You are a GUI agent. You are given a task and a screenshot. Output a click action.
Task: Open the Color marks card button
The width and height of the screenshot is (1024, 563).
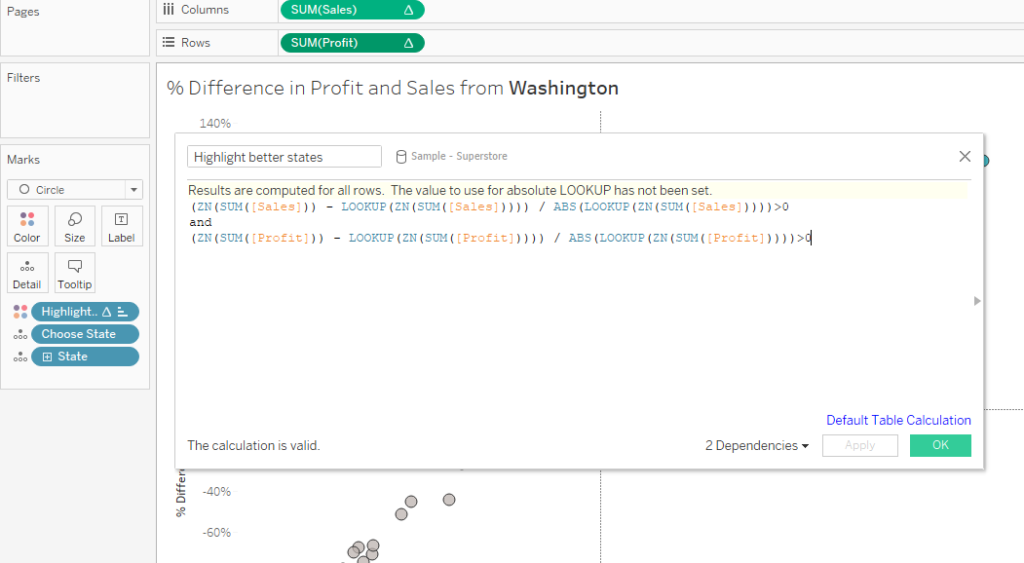(x=27, y=226)
